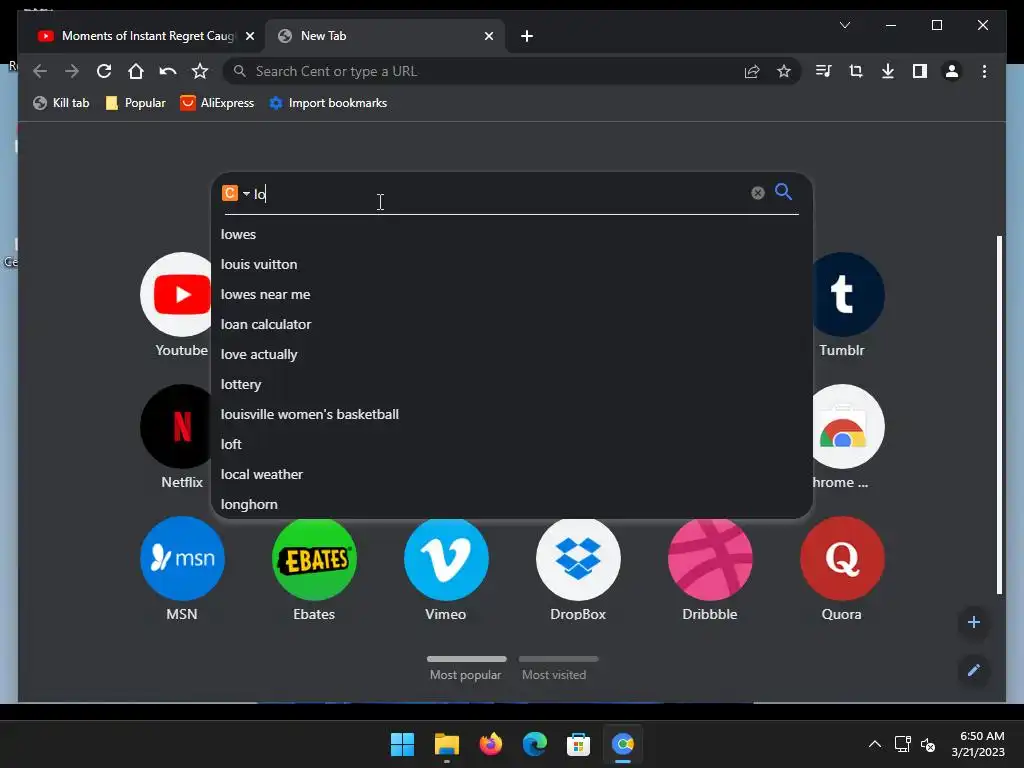The image size is (1024, 768).
Task: Open the three-dot browser menu
Action: [x=984, y=71]
